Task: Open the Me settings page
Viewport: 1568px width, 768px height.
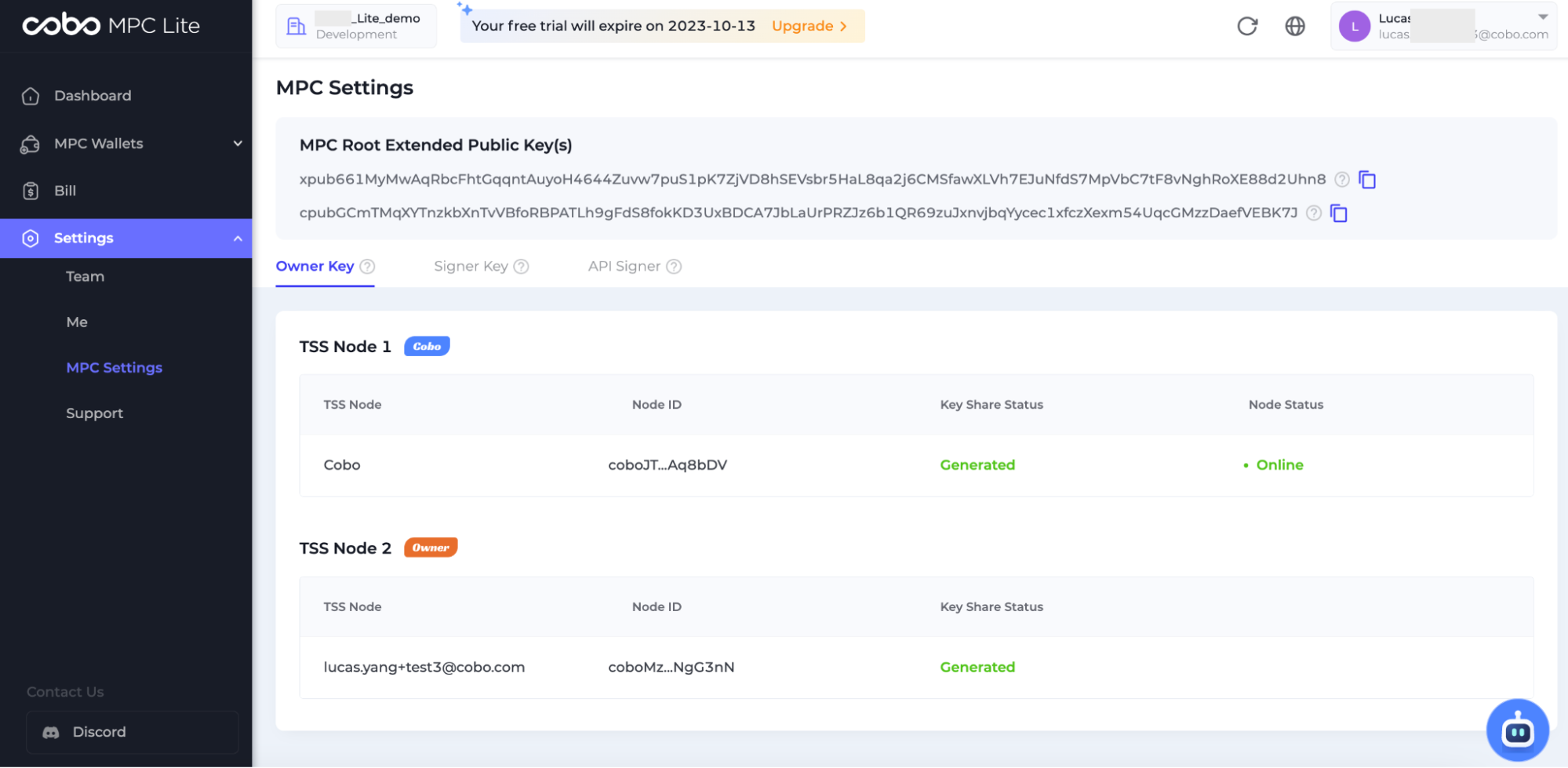Action: tap(77, 322)
